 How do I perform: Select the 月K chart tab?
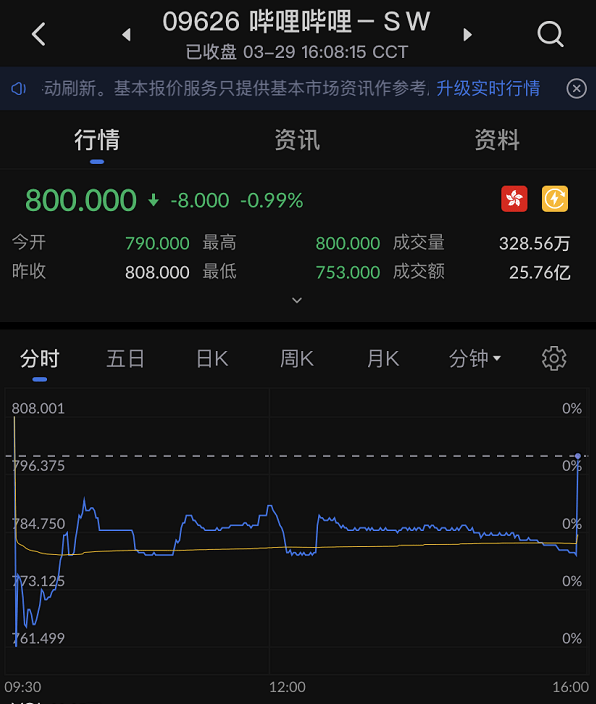(x=383, y=359)
